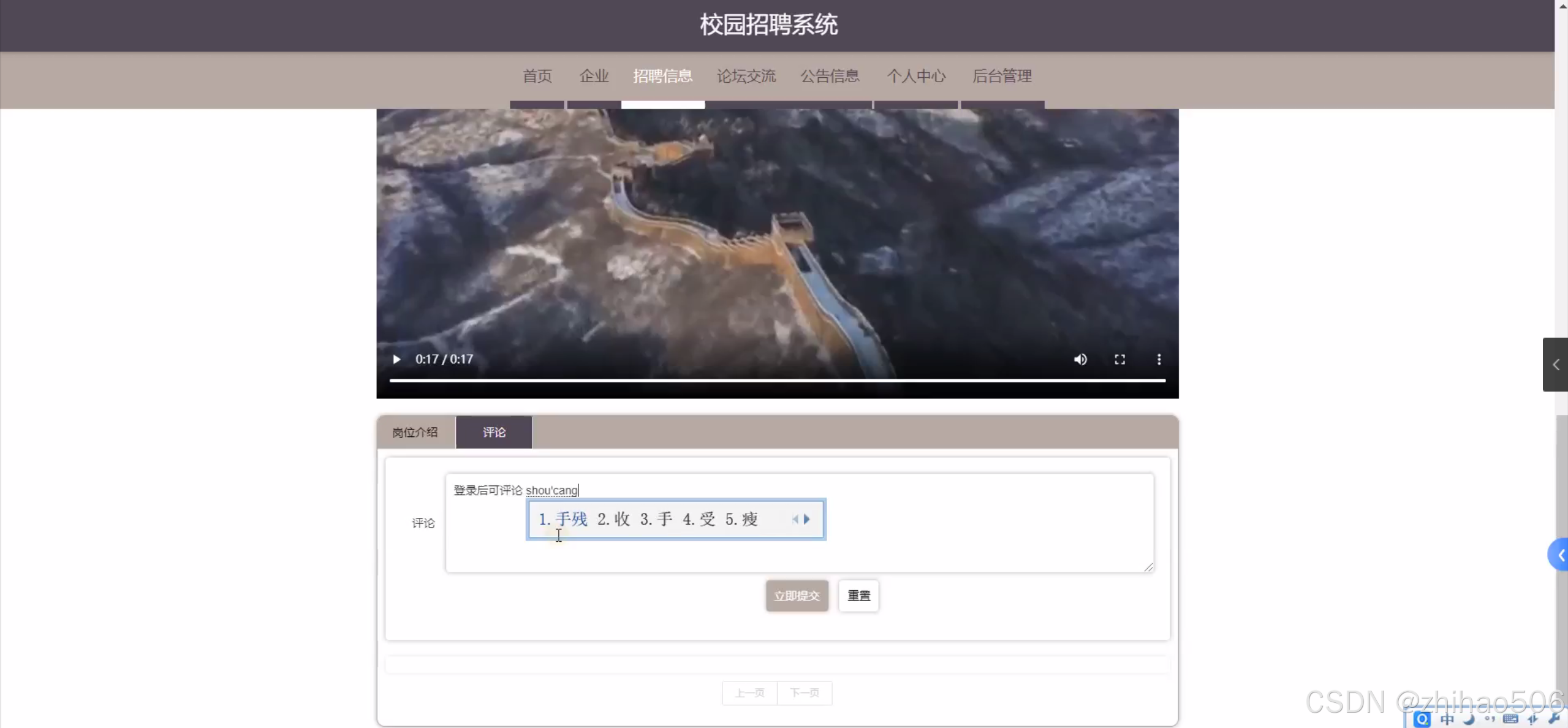Viewport: 1568px width, 728px height.
Task: Toggle the IME half-moon width mode
Action: (1469, 719)
